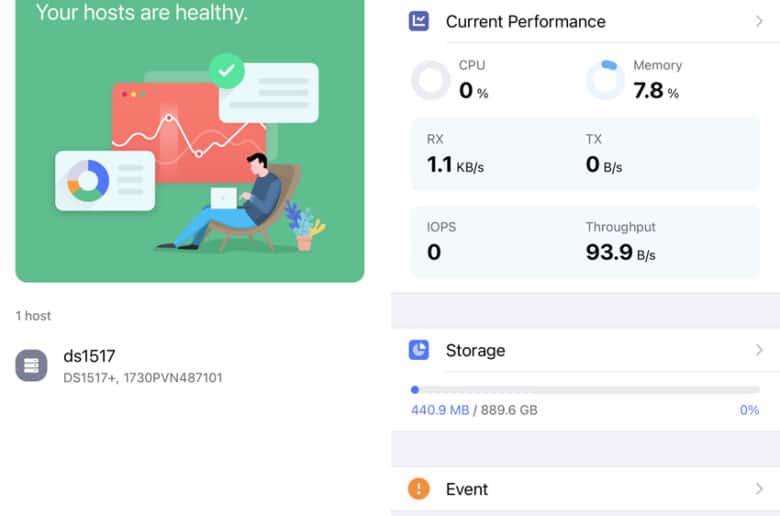
Task: Tap the hosts are healthy banner illustration
Action: click(190, 141)
